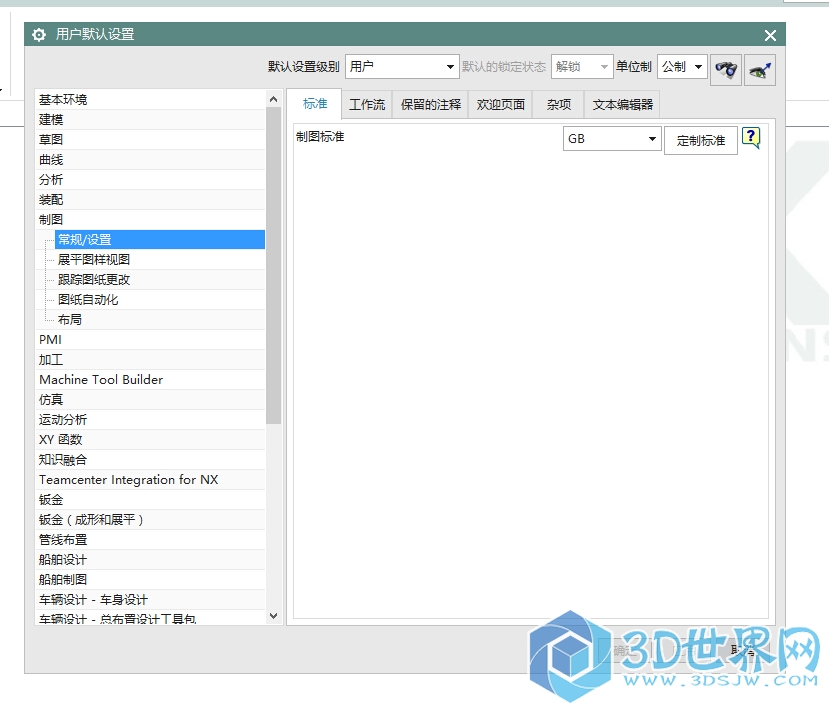
Task: Click the category tree scrollbar thumb
Action: click(x=273, y=265)
